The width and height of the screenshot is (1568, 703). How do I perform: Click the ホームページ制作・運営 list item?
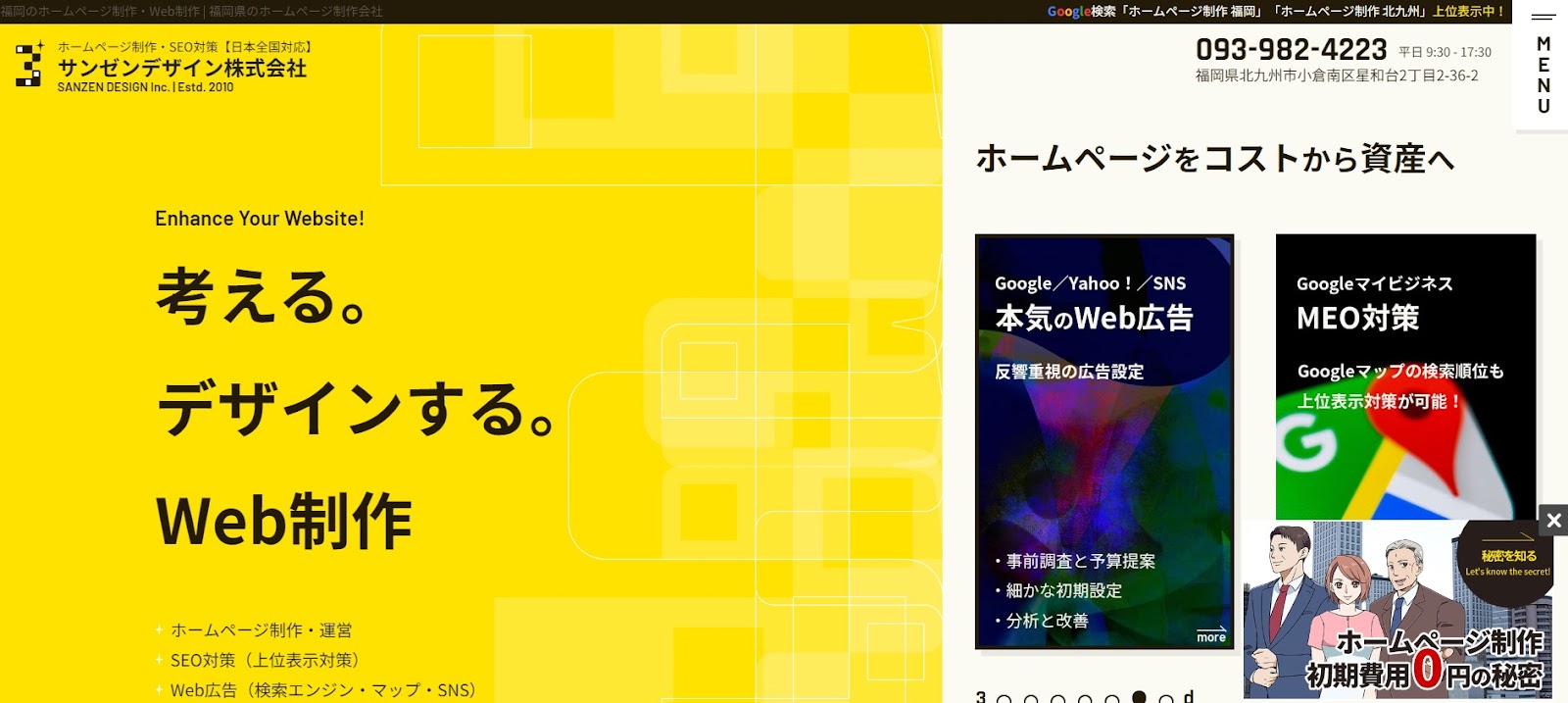[x=261, y=630]
